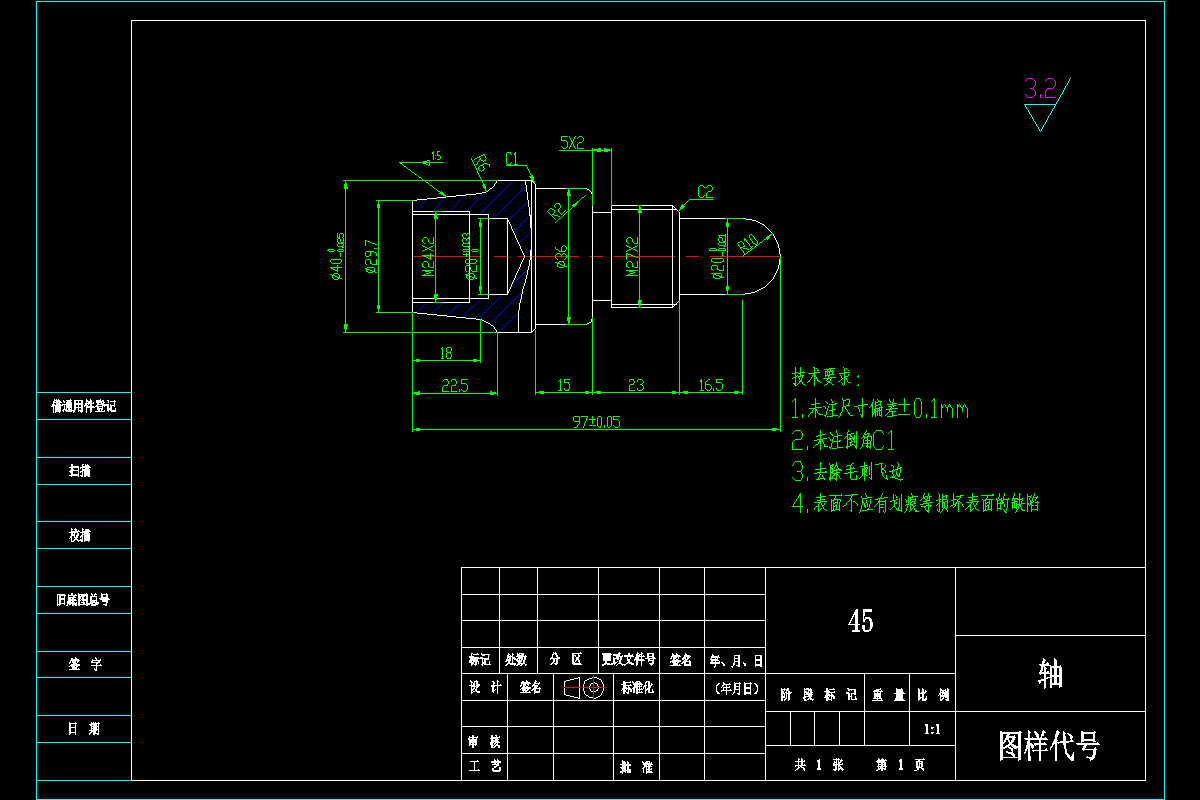This screenshot has height=800, width=1200.
Task: Click the 图样代号 cell
Action: (x=1050, y=745)
